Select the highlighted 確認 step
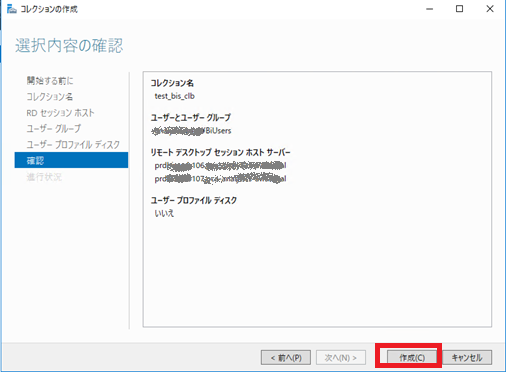This screenshot has height=372, width=506. point(71,160)
